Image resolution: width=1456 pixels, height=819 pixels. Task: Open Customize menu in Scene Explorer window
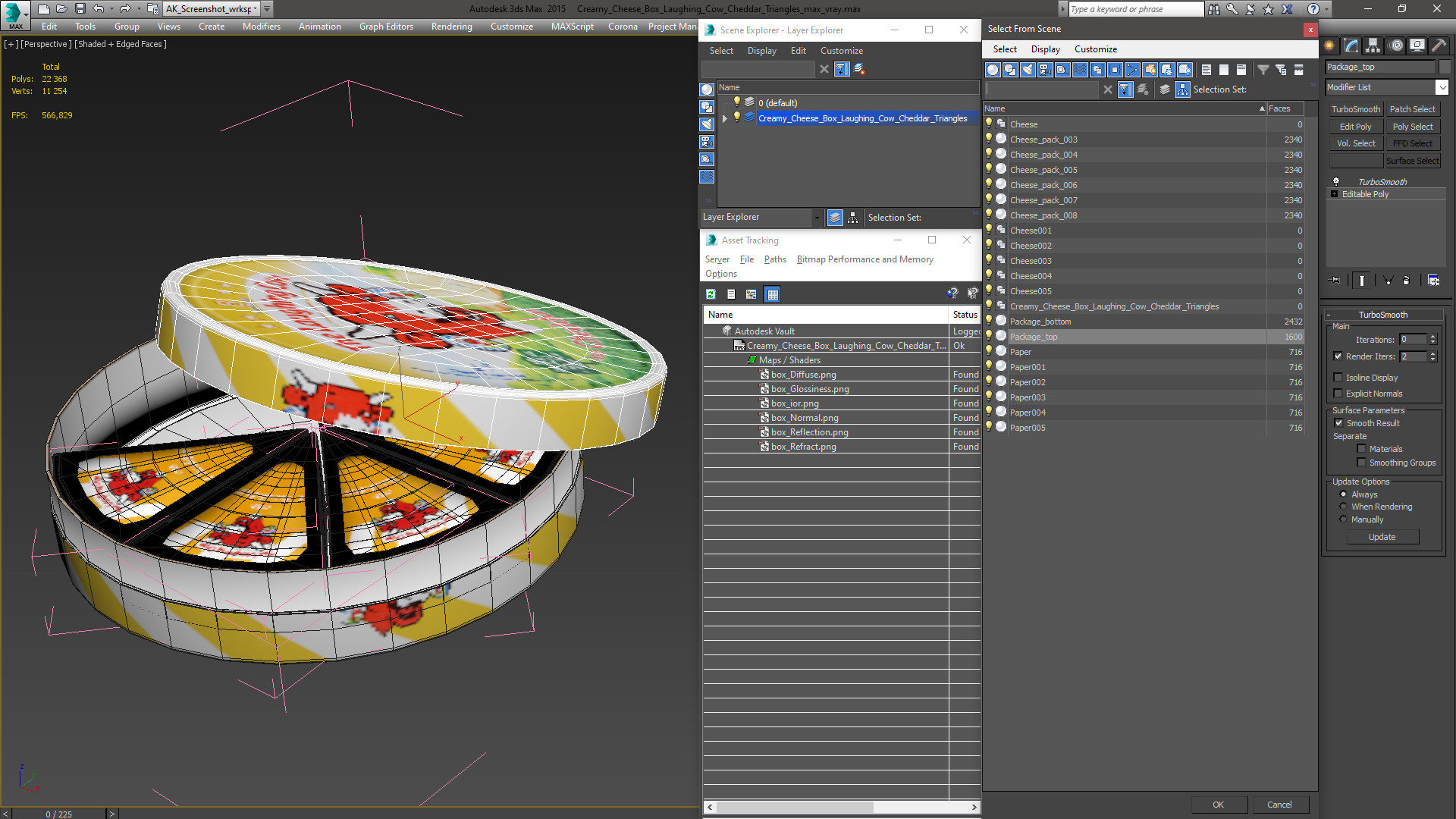[x=842, y=51]
